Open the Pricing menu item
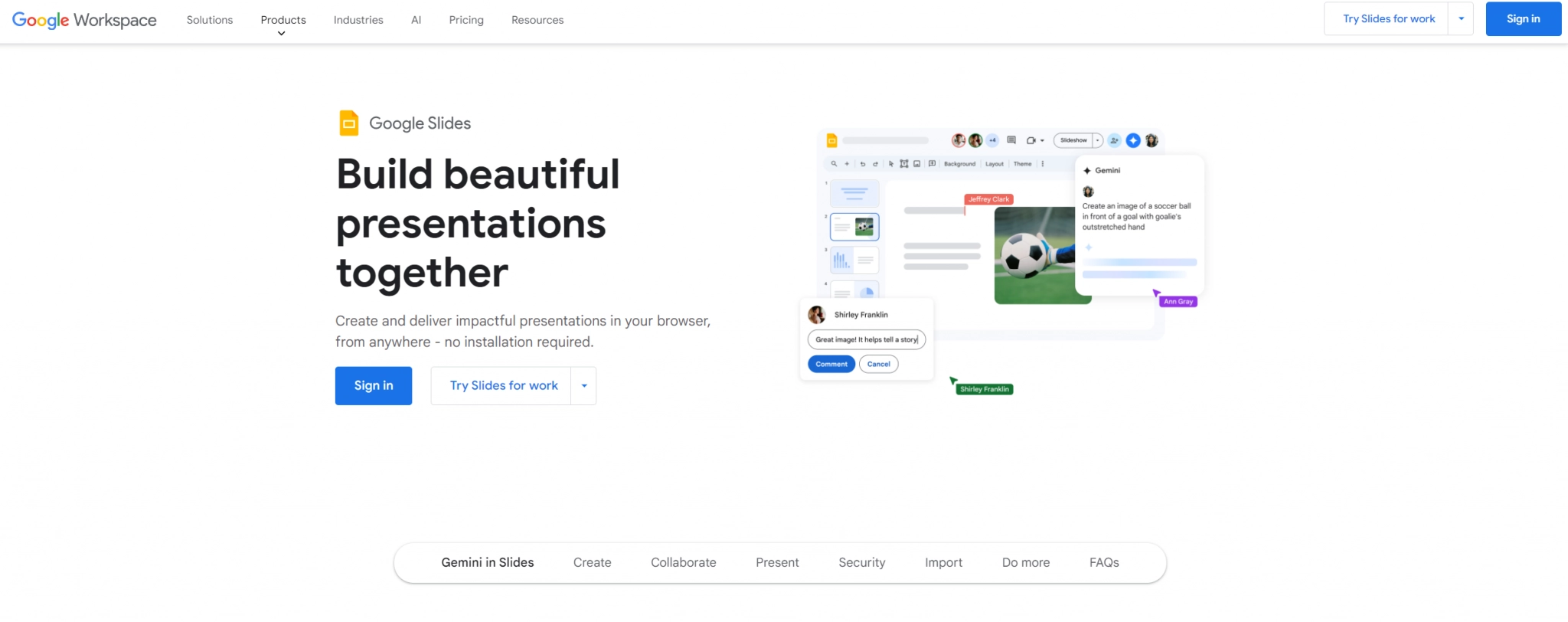This screenshot has height=622, width=1568. (x=465, y=20)
